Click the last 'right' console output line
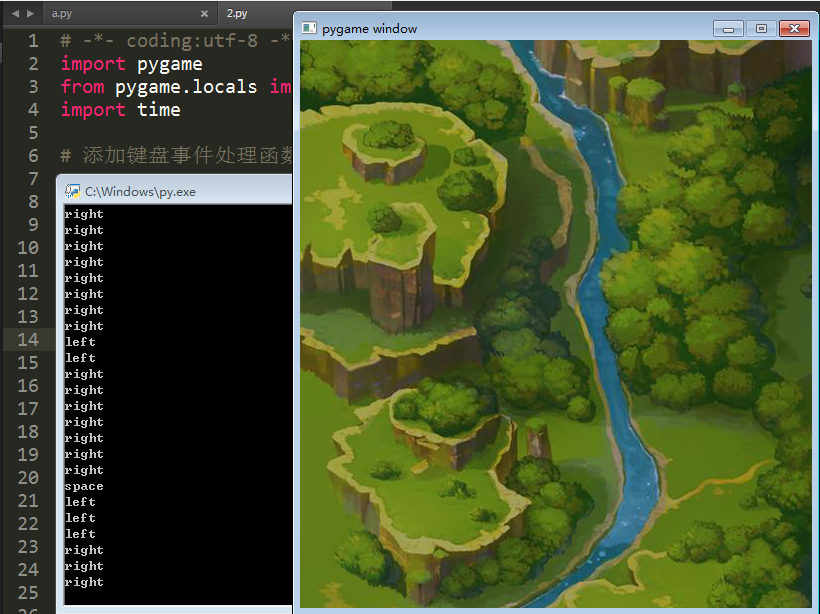 coord(84,582)
